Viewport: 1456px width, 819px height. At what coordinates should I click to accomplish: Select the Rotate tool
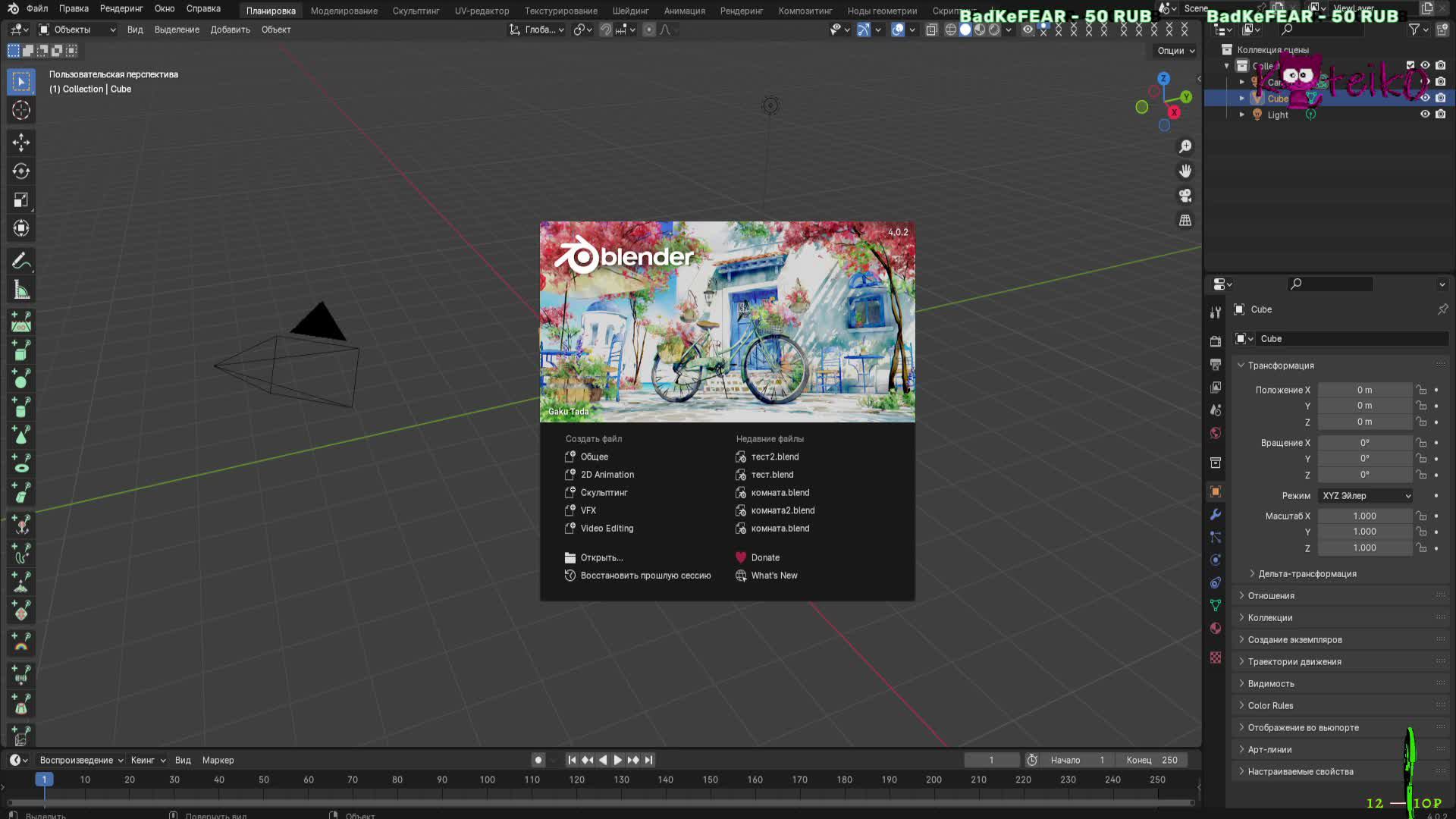click(20, 171)
